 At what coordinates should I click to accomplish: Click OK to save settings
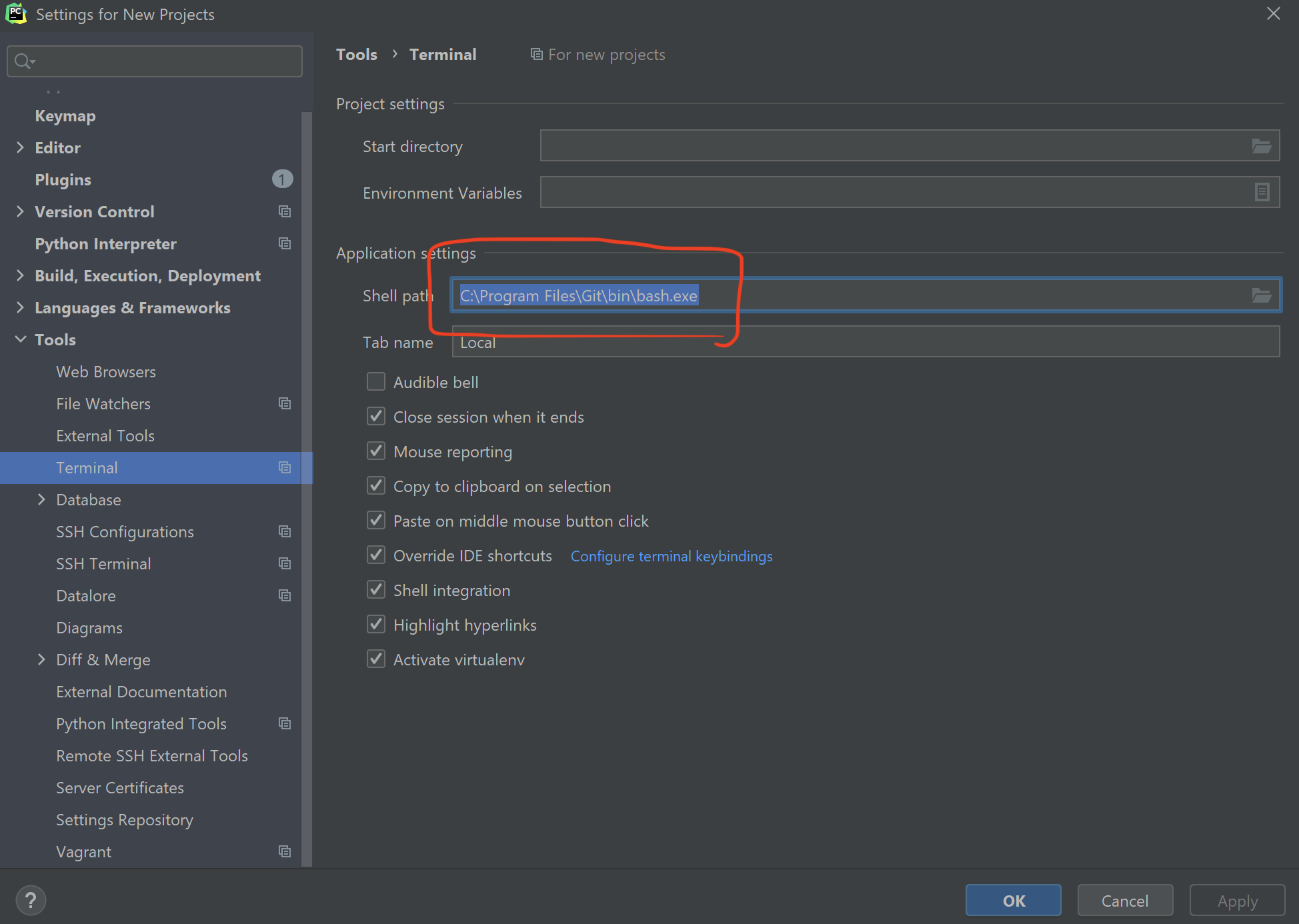click(x=1013, y=901)
